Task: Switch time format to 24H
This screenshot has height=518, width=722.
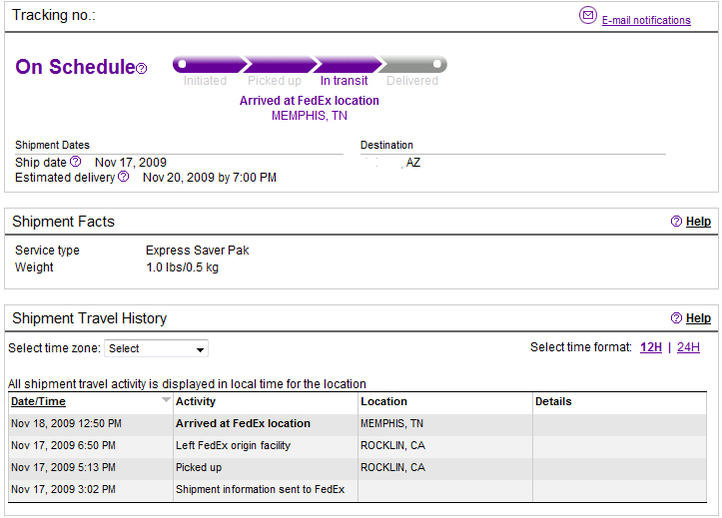Action: pyautogui.click(x=688, y=347)
